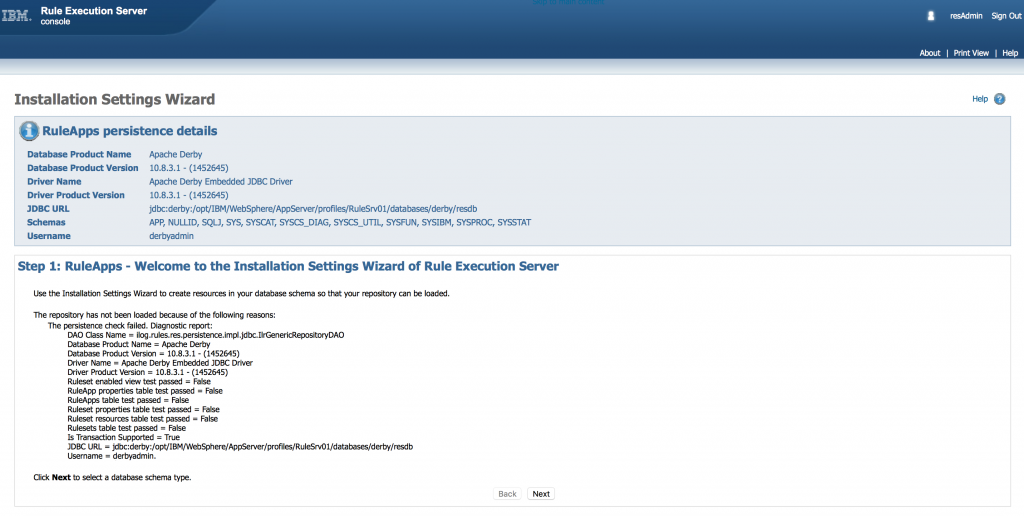Click the IBM logo in the header
This screenshot has height=516, width=1024.
[16, 16]
